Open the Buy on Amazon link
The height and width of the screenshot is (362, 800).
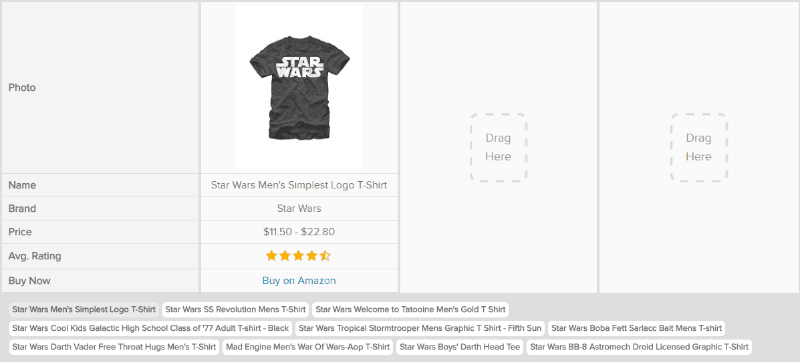point(299,281)
